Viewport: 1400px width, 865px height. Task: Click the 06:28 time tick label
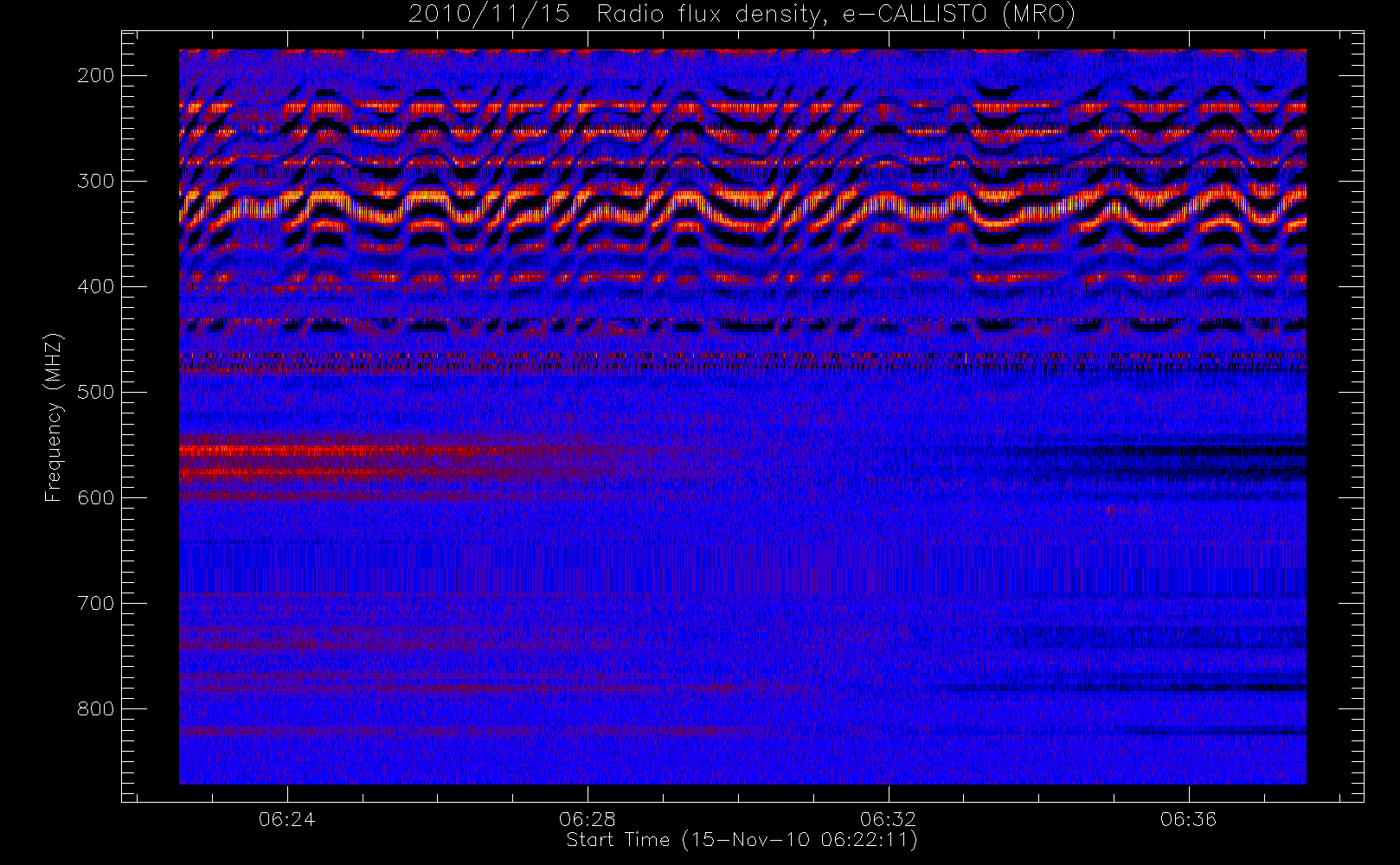coord(588,818)
